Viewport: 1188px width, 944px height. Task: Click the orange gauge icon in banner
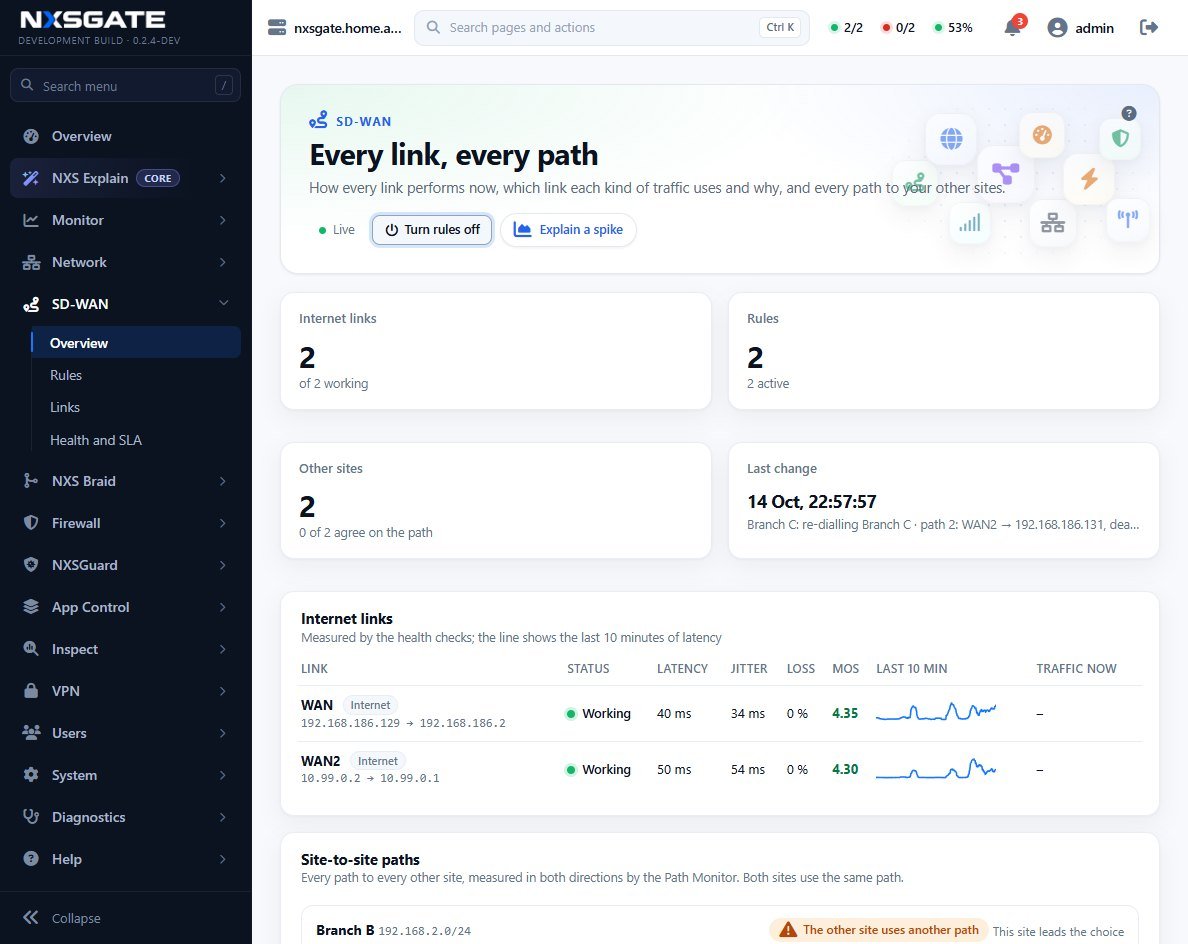click(x=1043, y=135)
